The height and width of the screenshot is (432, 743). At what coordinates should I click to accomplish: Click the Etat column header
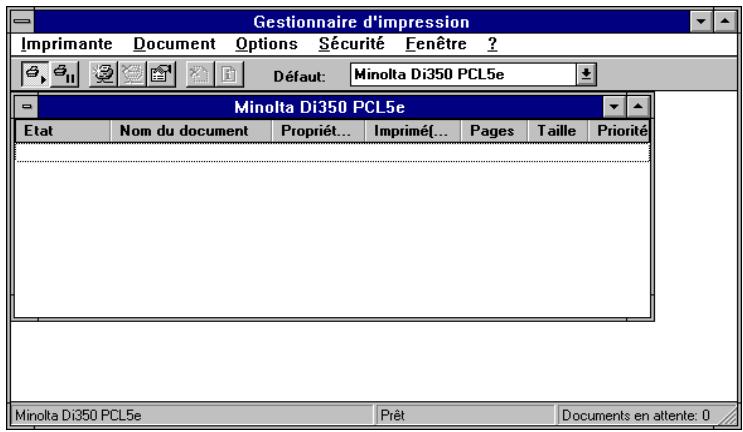[63, 131]
